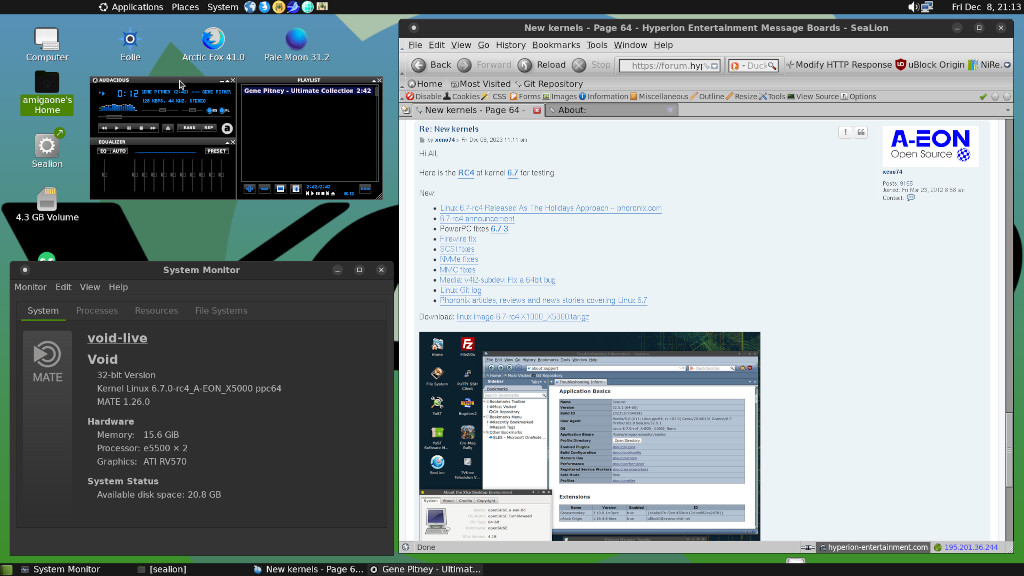1024x576 pixels.
Task: Reload the page in SeaLion
Action: pos(542,65)
